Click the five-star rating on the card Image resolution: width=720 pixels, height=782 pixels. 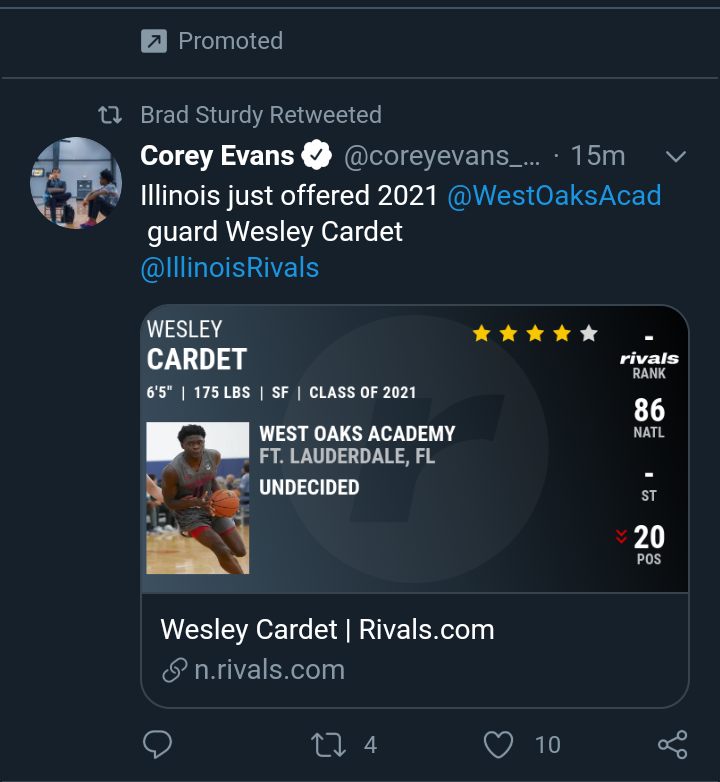click(535, 333)
